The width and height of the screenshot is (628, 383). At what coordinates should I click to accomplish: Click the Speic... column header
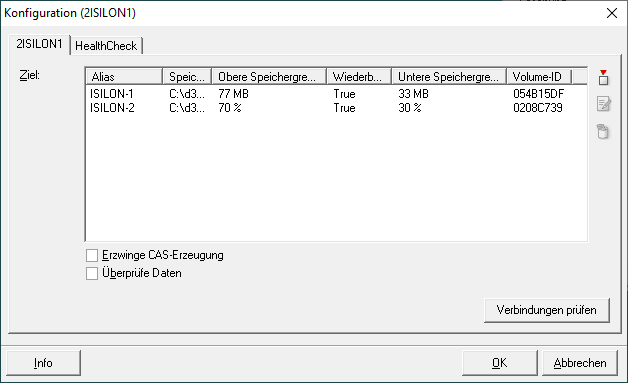pos(187,77)
